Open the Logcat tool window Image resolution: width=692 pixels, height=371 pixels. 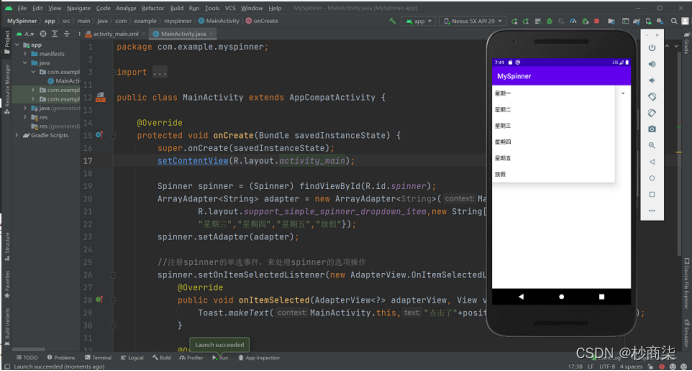(x=132, y=358)
